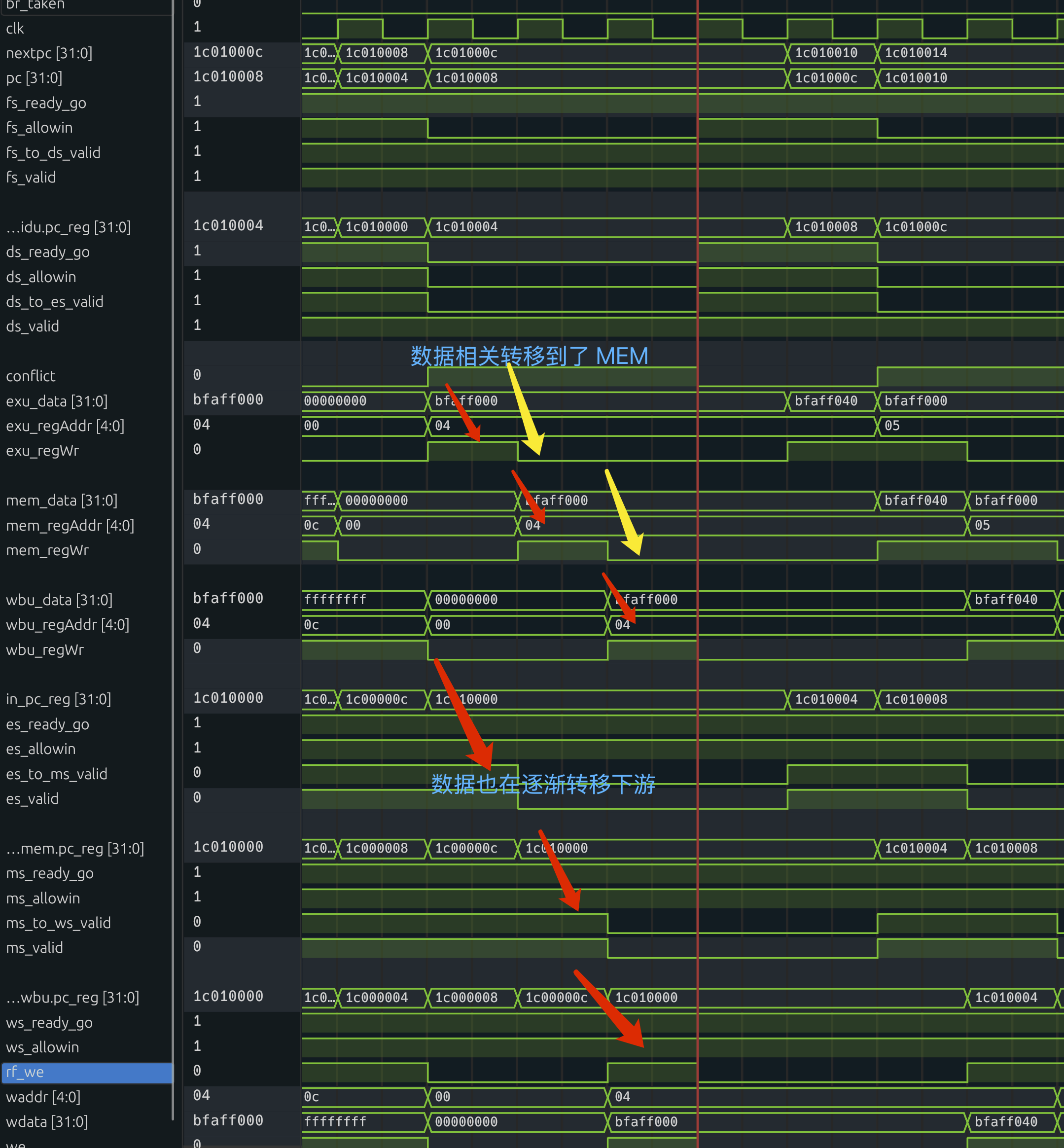Select es_to_ms_valid signal
1064x1148 pixels.
coord(56,774)
